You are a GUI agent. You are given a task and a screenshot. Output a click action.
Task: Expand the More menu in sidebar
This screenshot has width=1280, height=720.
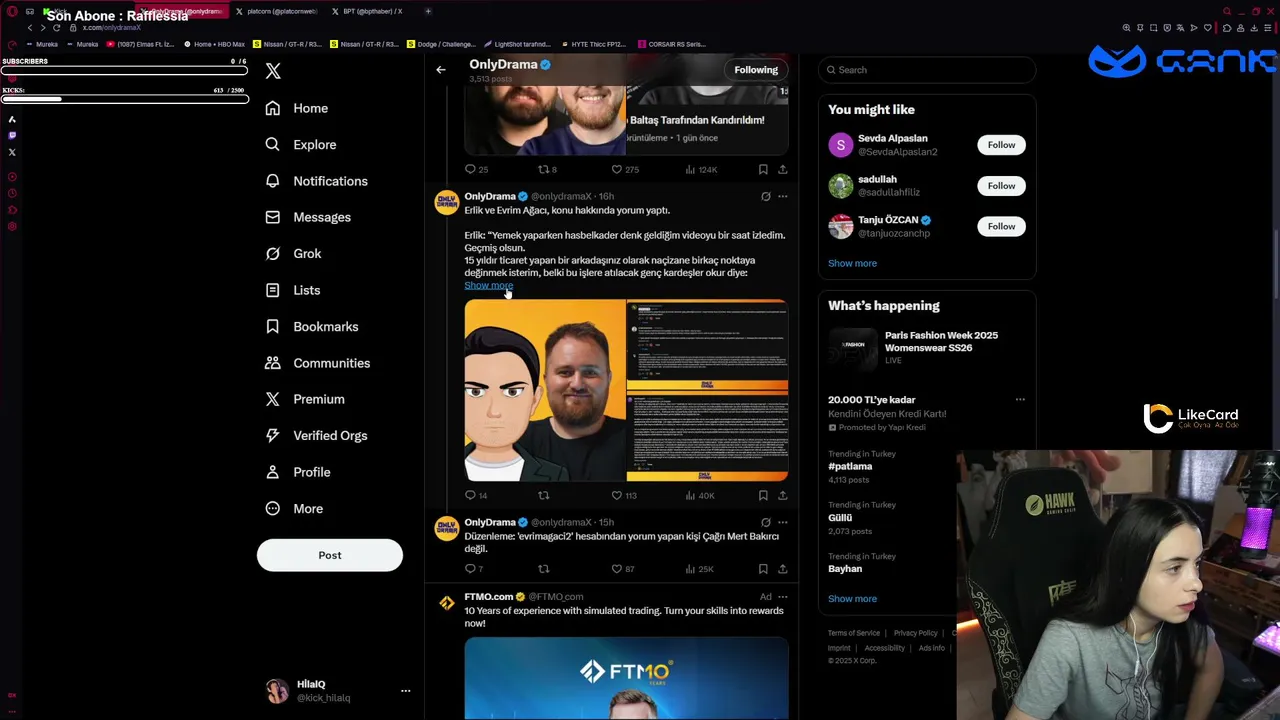[x=294, y=509]
